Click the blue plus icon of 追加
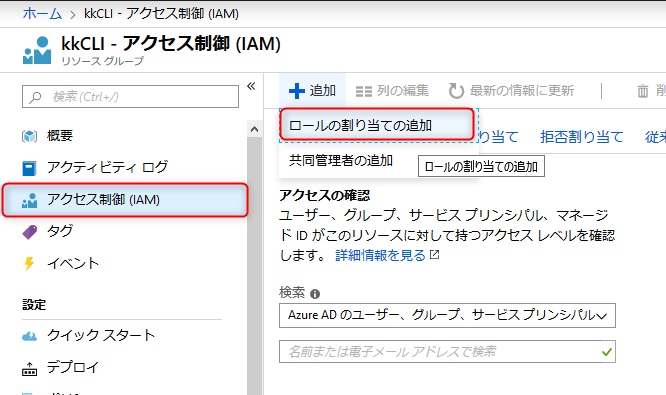 point(296,91)
